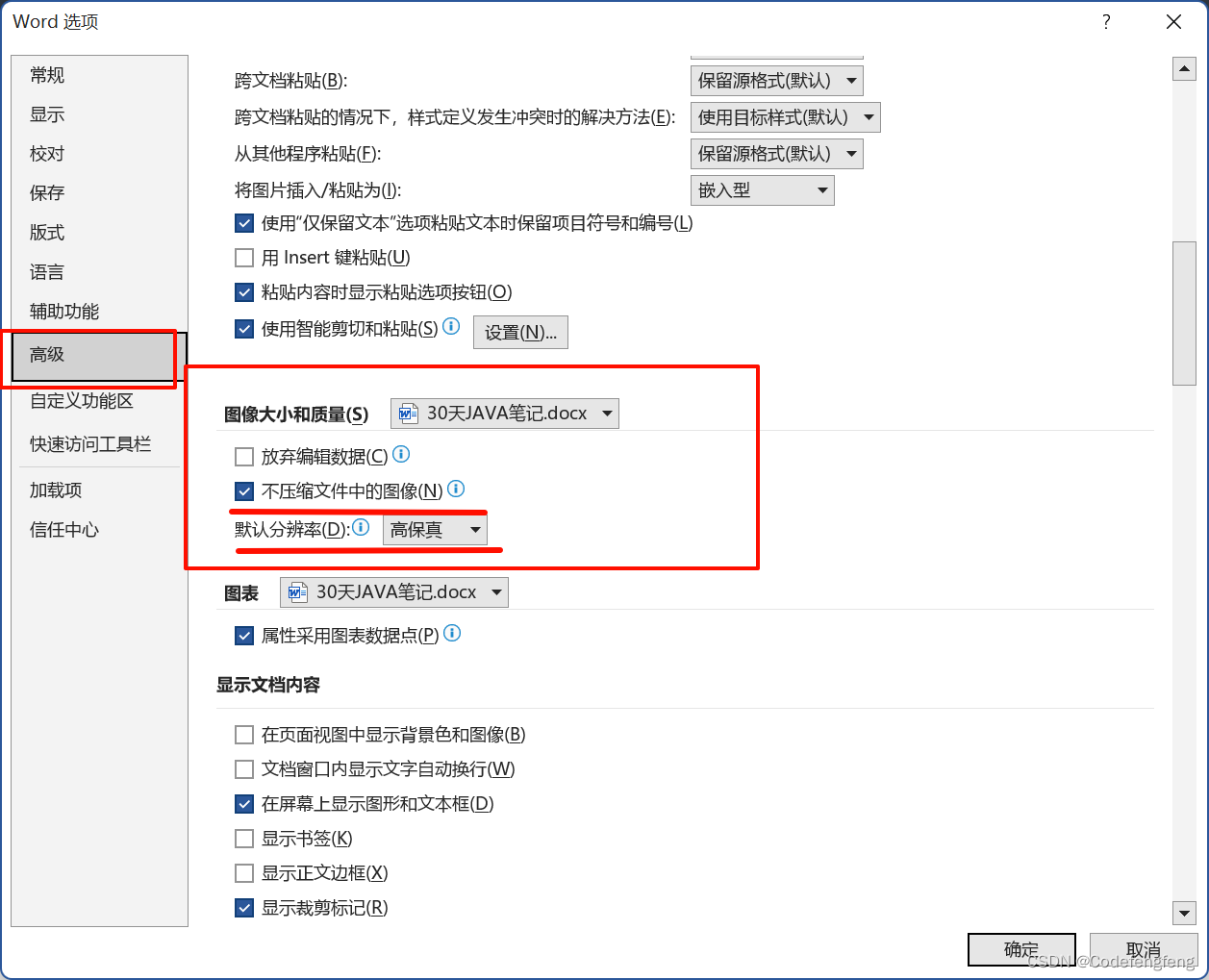Click 确定 button to confirm
Screen dimensions: 1209x980
[1021, 949]
